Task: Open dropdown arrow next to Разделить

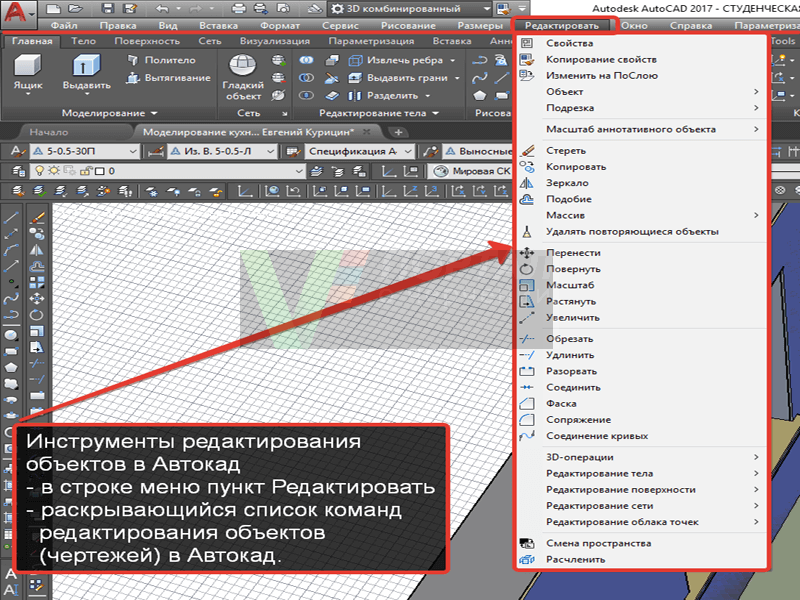Action: [x=428, y=96]
